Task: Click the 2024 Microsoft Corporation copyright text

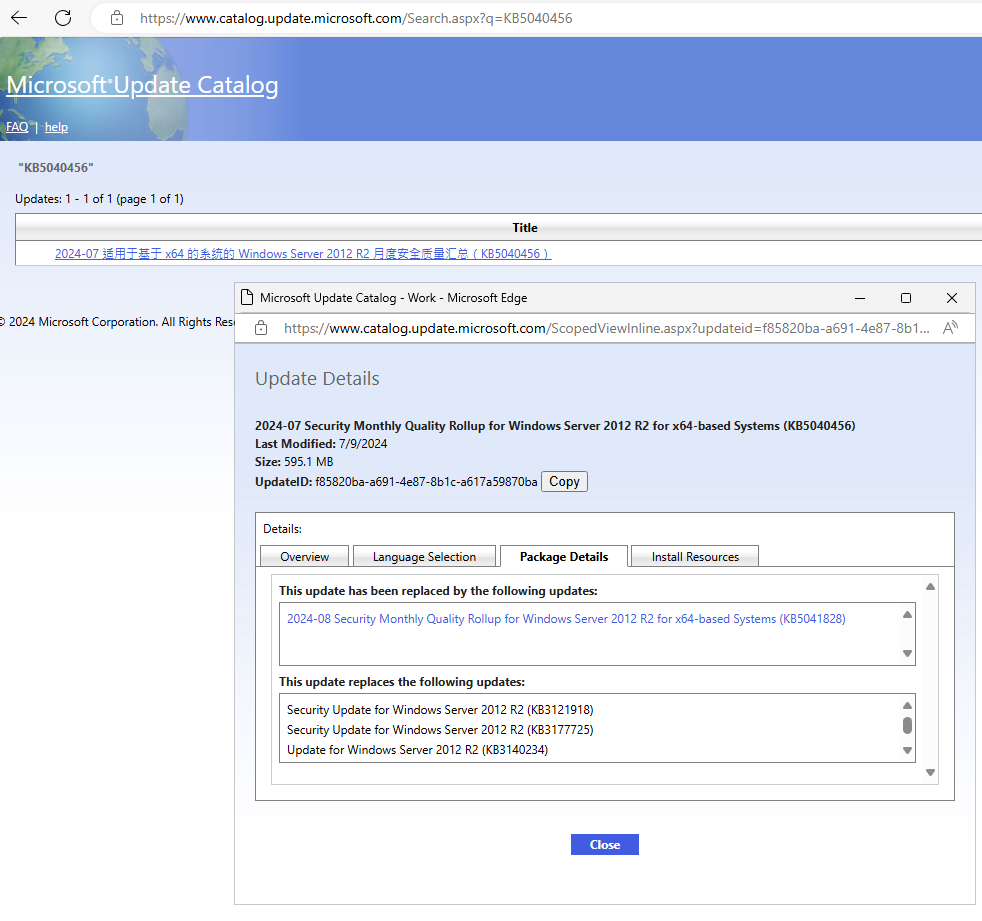Action: click(x=118, y=322)
